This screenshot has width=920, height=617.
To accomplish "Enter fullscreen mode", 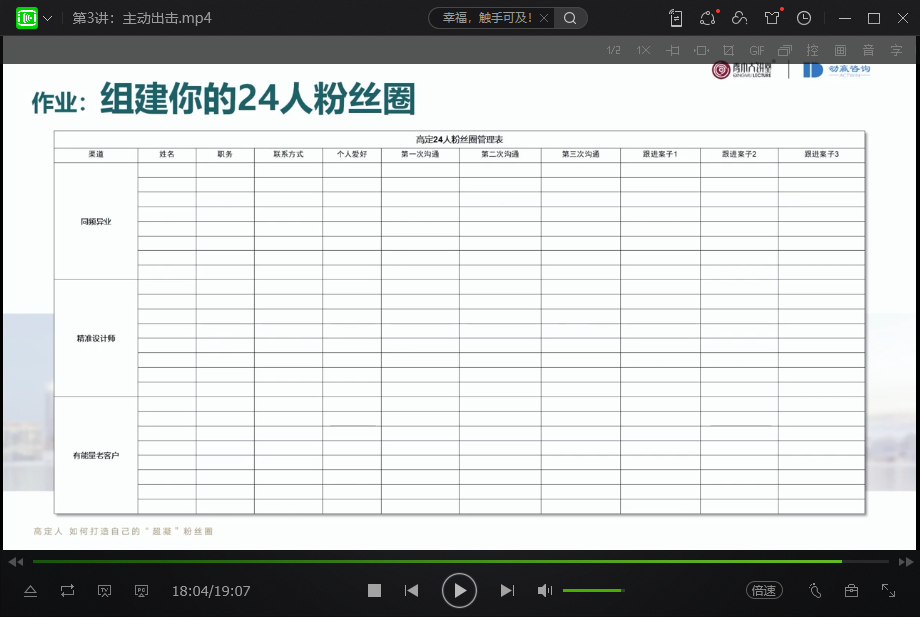I will pos(888,591).
